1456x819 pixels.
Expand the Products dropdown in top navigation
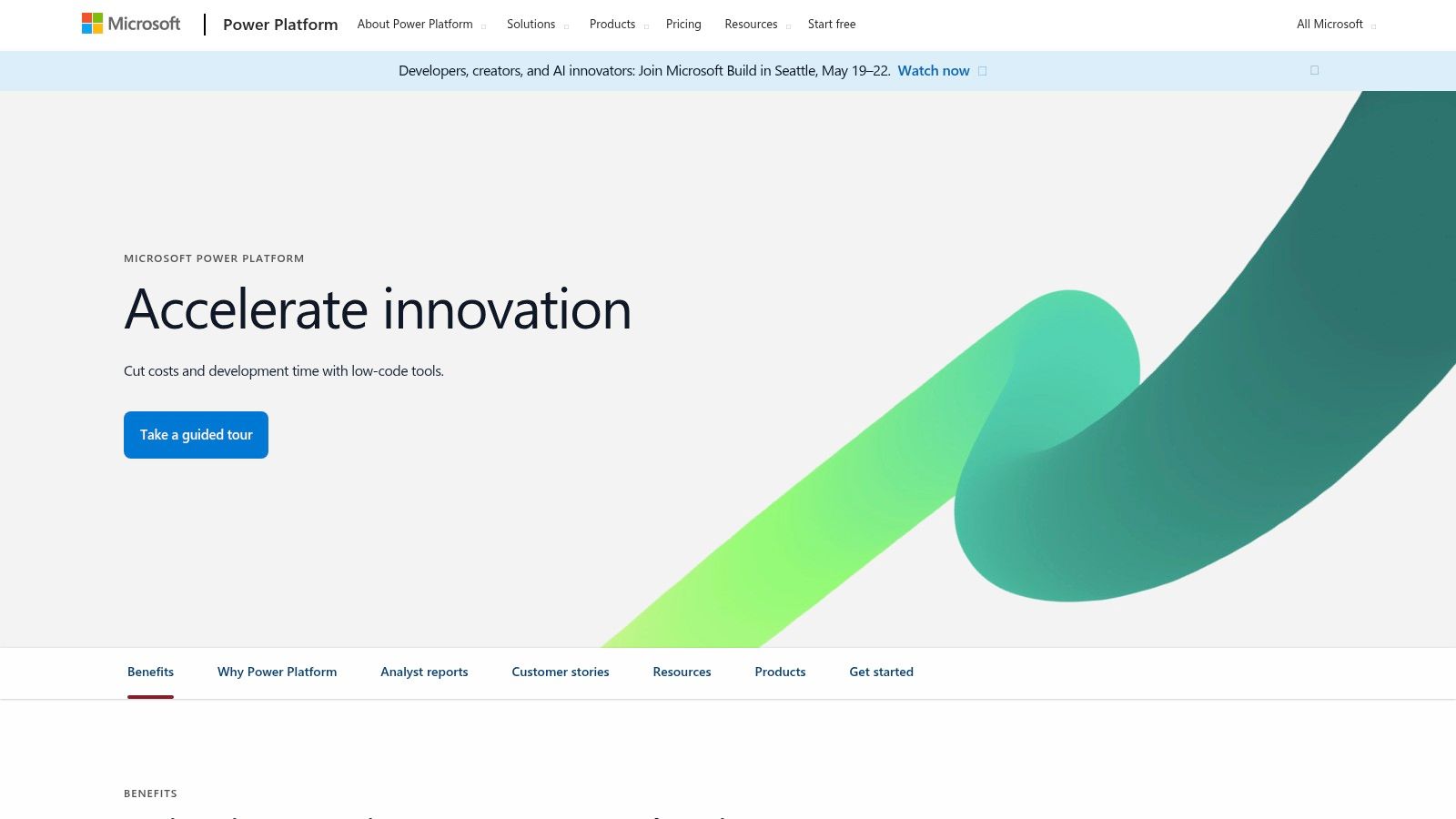(619, 25)
